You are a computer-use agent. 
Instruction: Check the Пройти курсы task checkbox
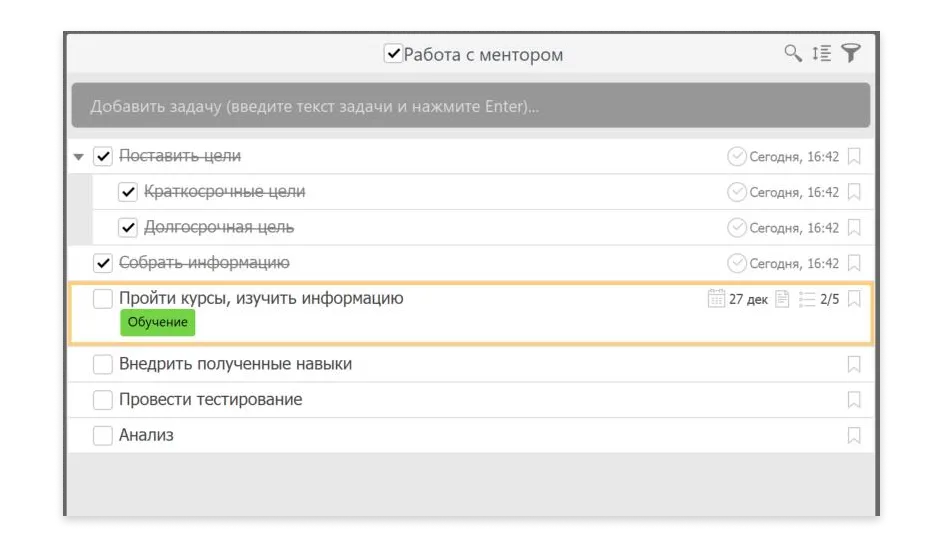[103, 299]
